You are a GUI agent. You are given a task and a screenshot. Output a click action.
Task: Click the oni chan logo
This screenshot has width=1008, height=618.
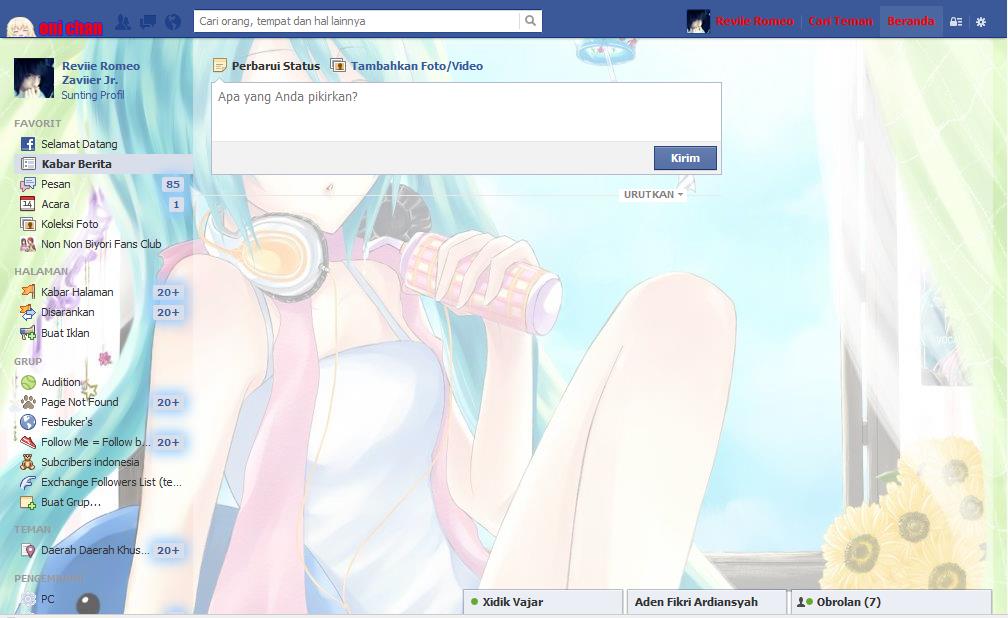pyautogui.click(x=55, y=26)
